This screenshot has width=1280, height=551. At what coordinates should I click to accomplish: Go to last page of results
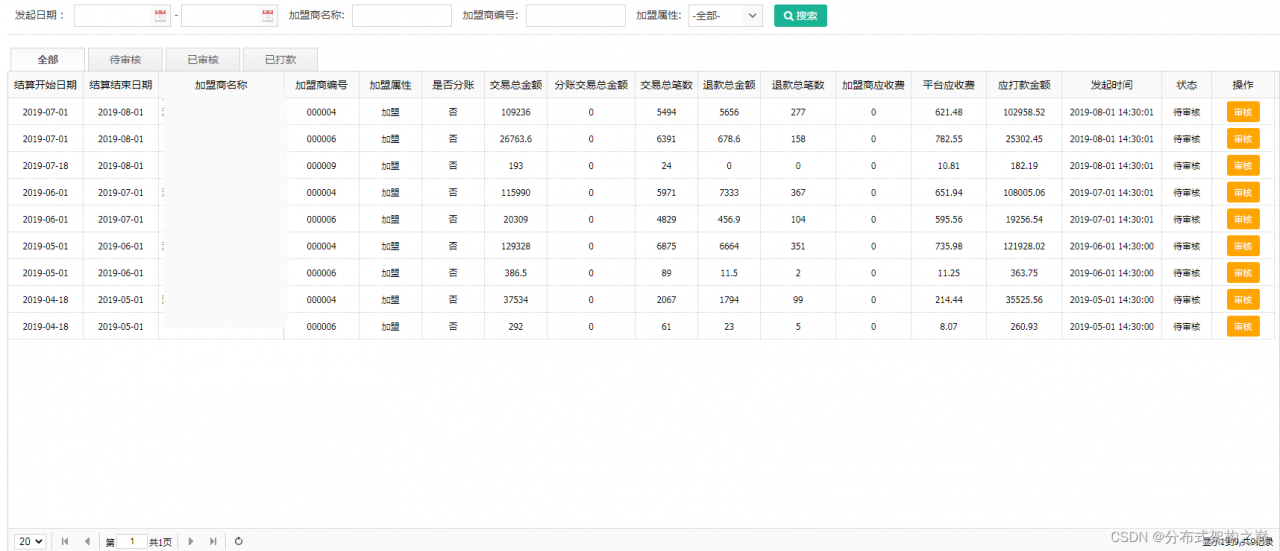pyautogui.click(x=213, y=541)
